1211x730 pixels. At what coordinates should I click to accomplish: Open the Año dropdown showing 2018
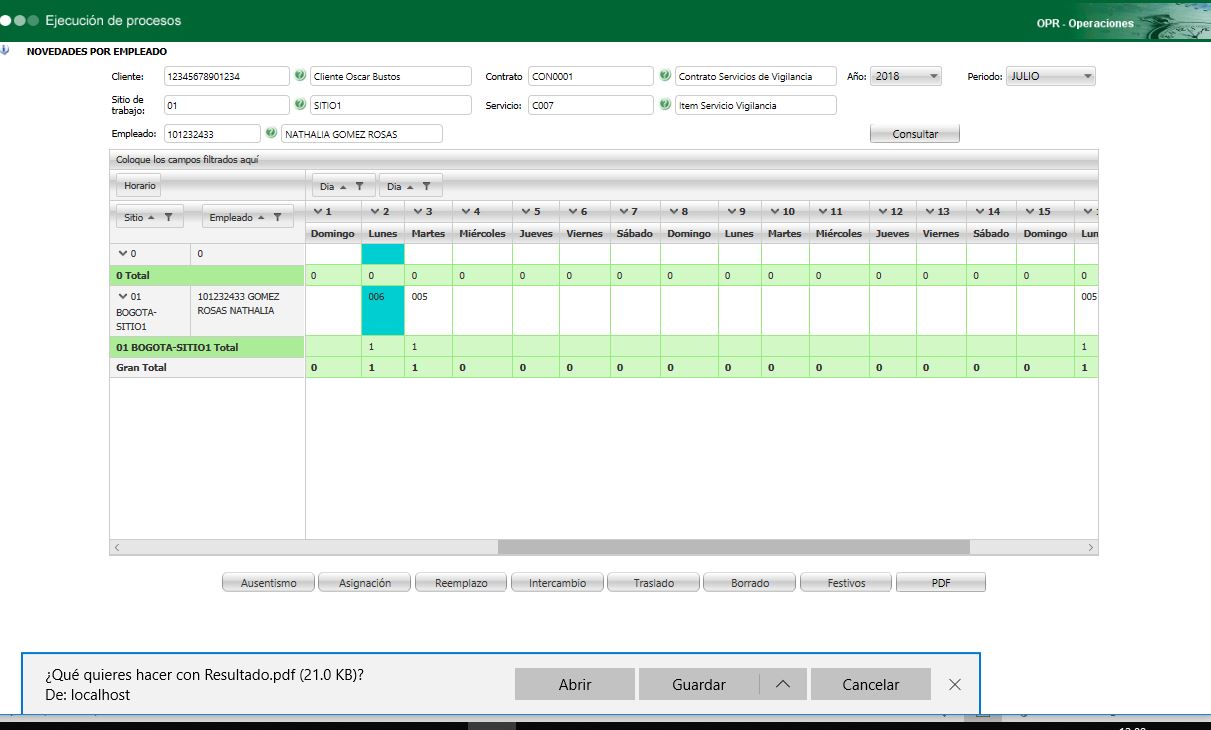(906, 76)
